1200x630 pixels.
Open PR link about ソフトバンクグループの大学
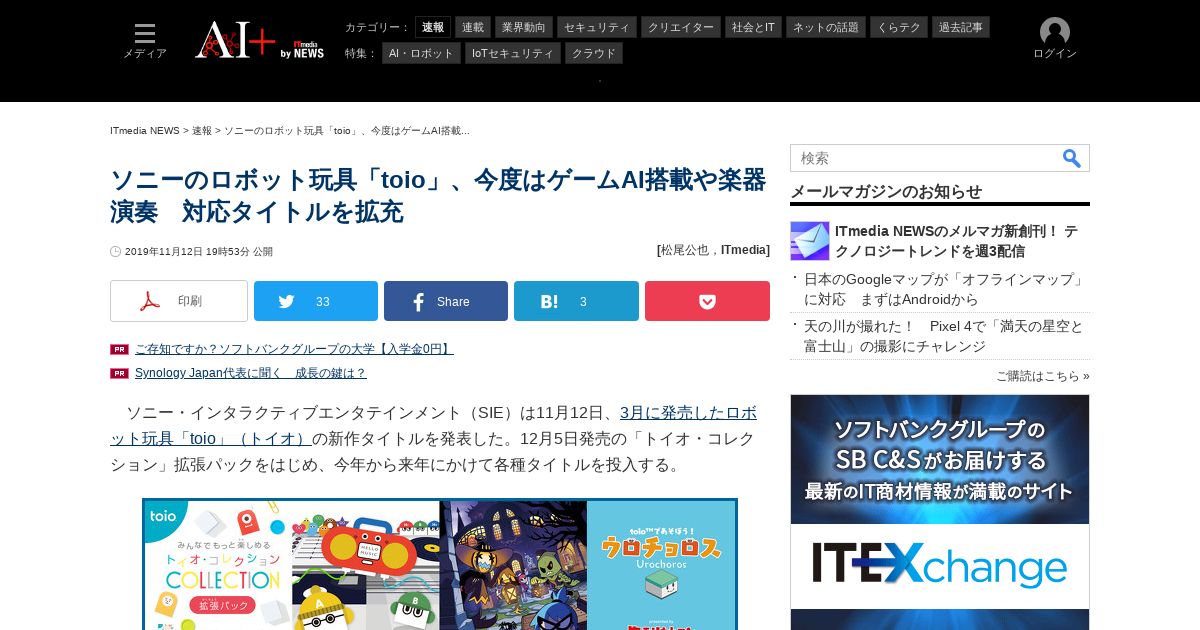294,349
